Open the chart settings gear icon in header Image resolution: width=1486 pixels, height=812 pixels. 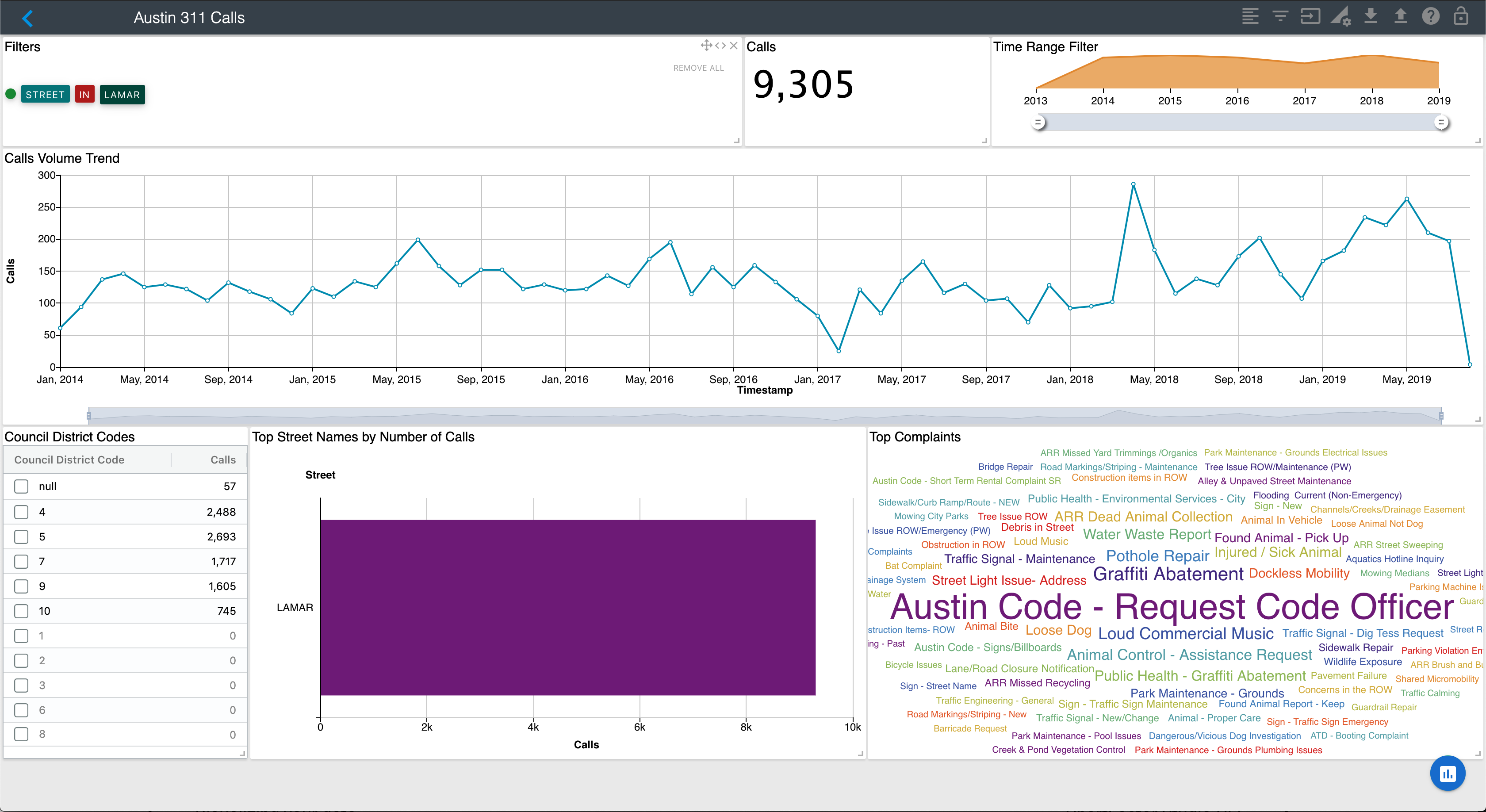1340,16
